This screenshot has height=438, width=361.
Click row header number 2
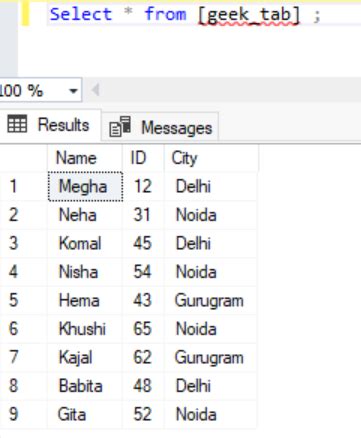click(23, 215)
